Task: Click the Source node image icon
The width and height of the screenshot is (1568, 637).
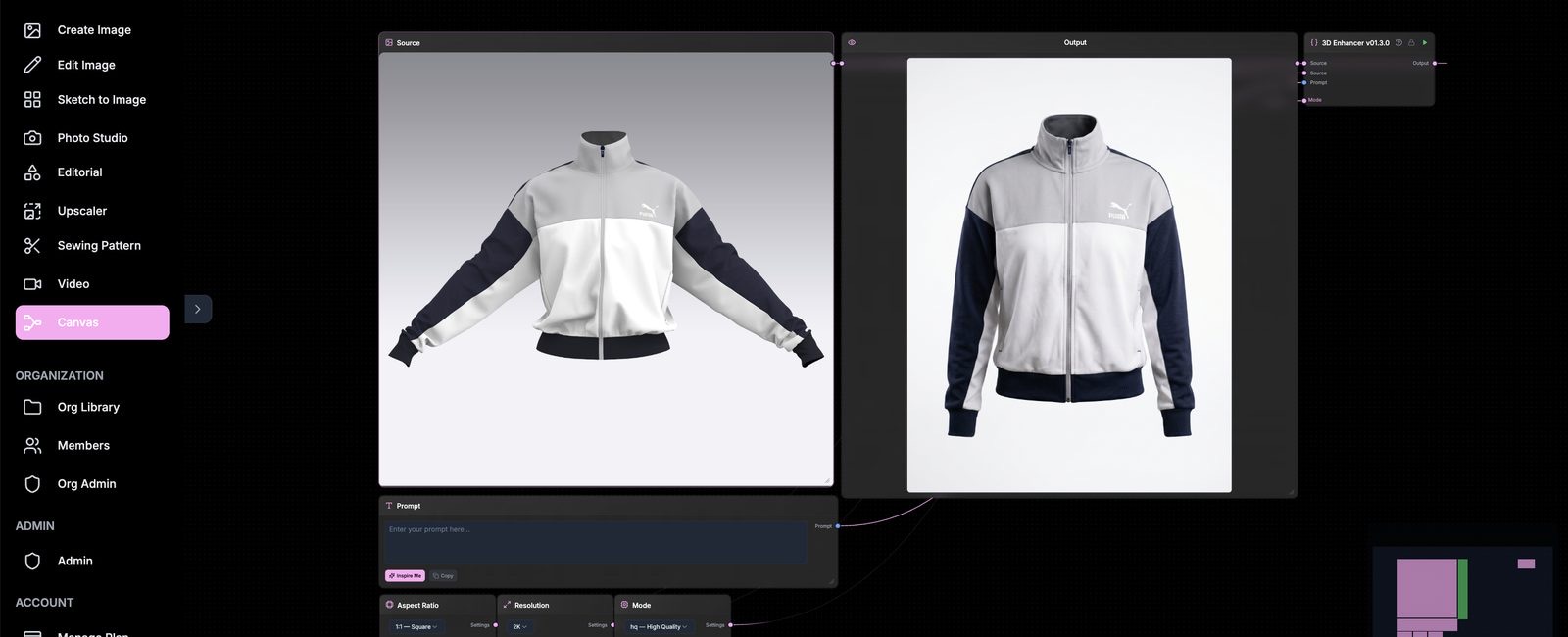Action: pyautogui.click(x=389, y=43)
